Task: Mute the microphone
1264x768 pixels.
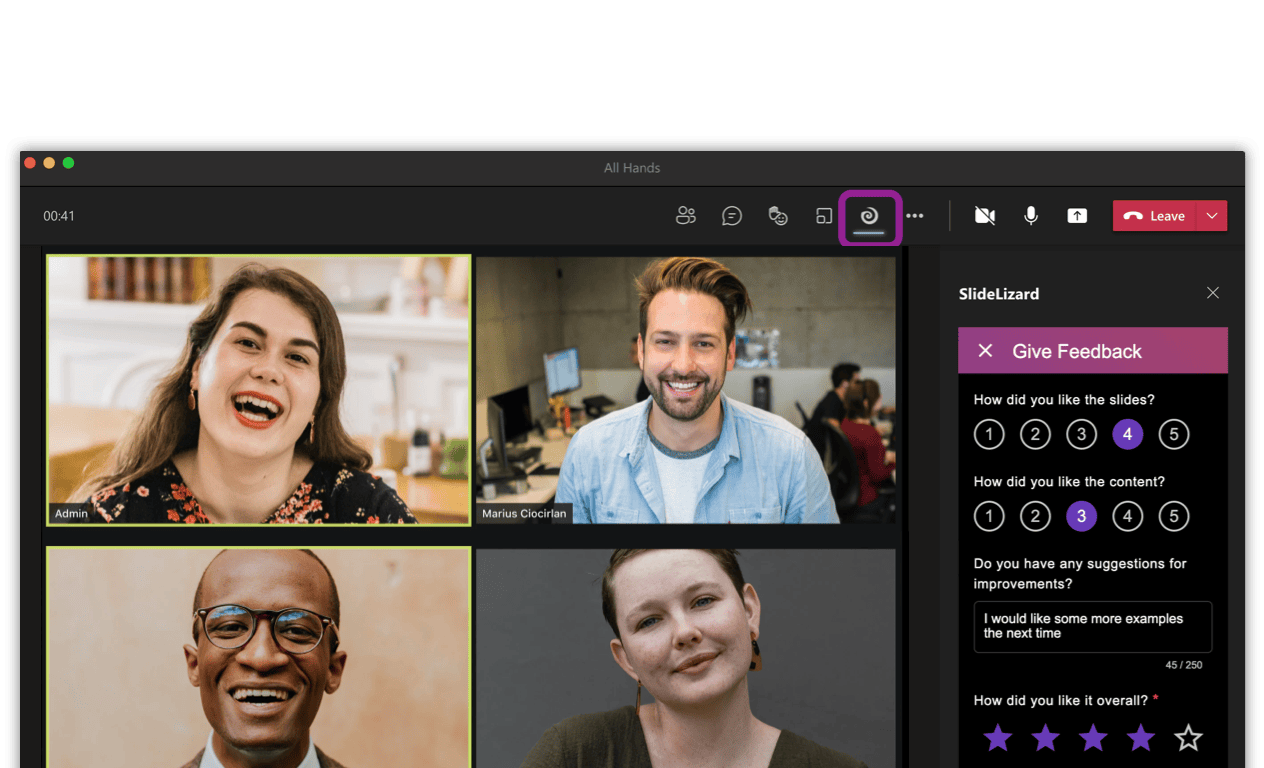Action: tap(1031, 216)
